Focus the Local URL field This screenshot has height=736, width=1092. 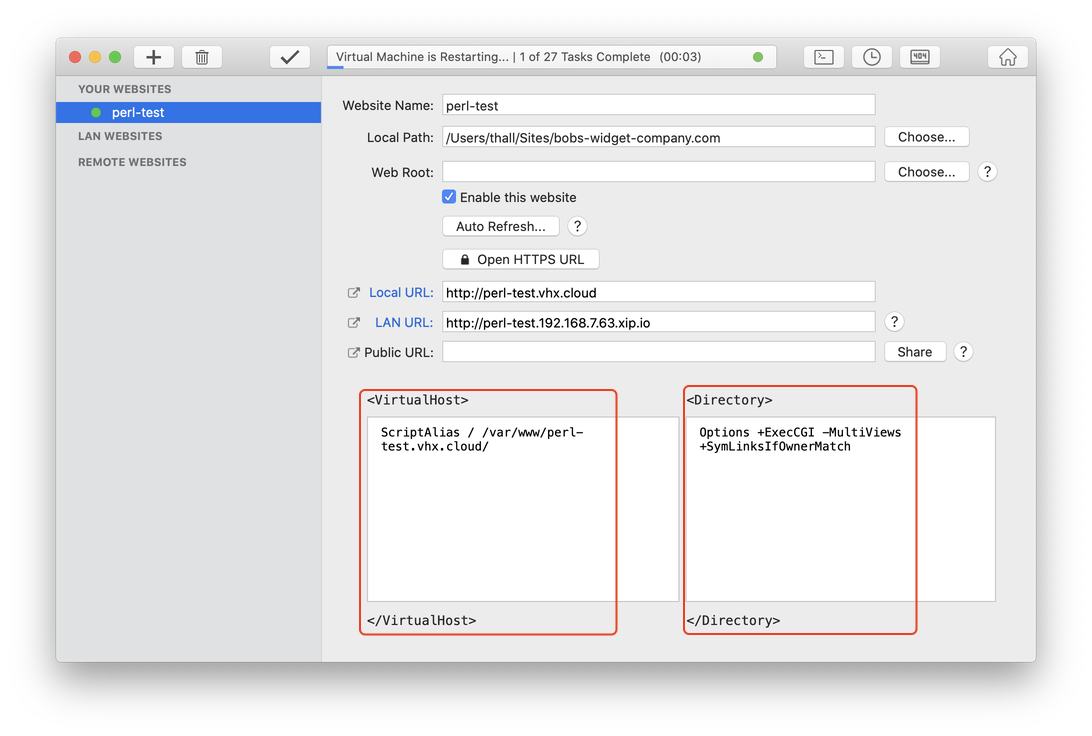coord(659,293)
